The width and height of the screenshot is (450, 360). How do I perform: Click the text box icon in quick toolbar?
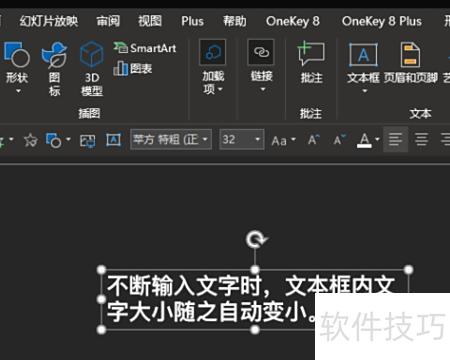click(114, 140)
